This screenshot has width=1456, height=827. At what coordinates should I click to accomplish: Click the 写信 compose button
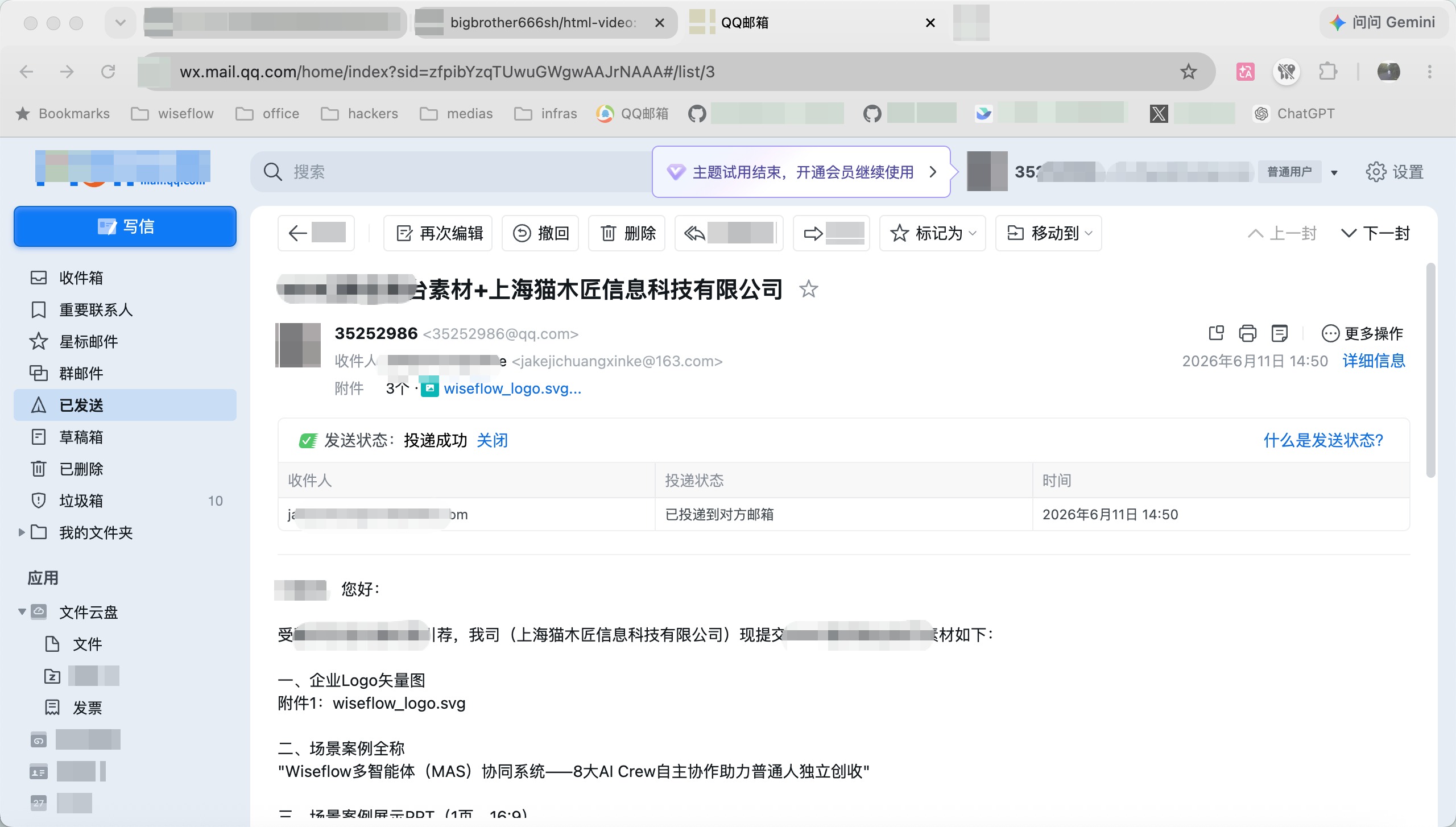125,226
